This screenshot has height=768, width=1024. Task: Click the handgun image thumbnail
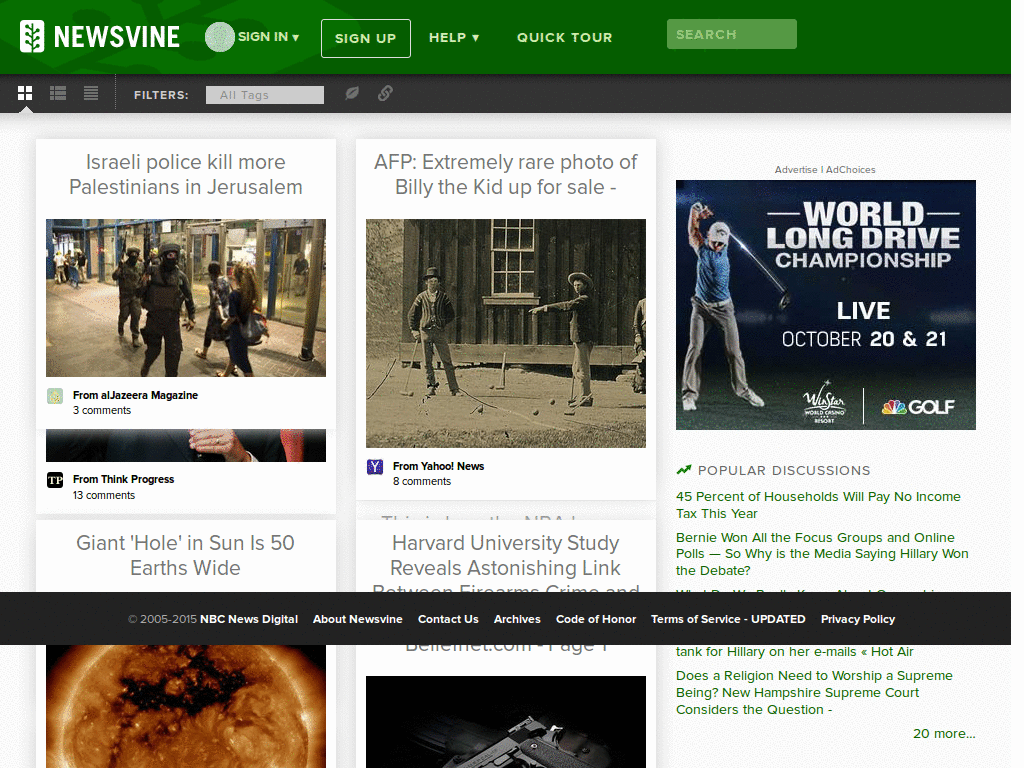[505, 722]
